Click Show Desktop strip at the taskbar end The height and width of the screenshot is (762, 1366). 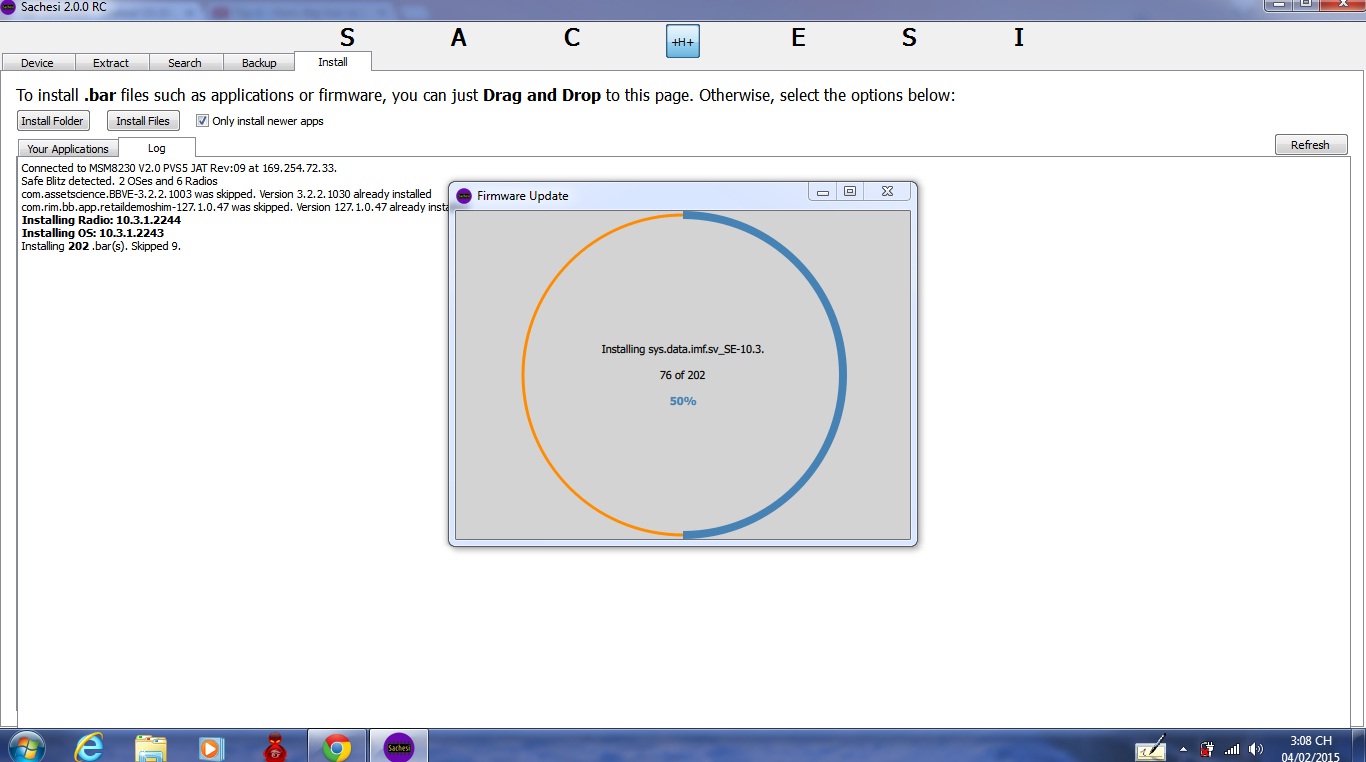click(1359, 746)
